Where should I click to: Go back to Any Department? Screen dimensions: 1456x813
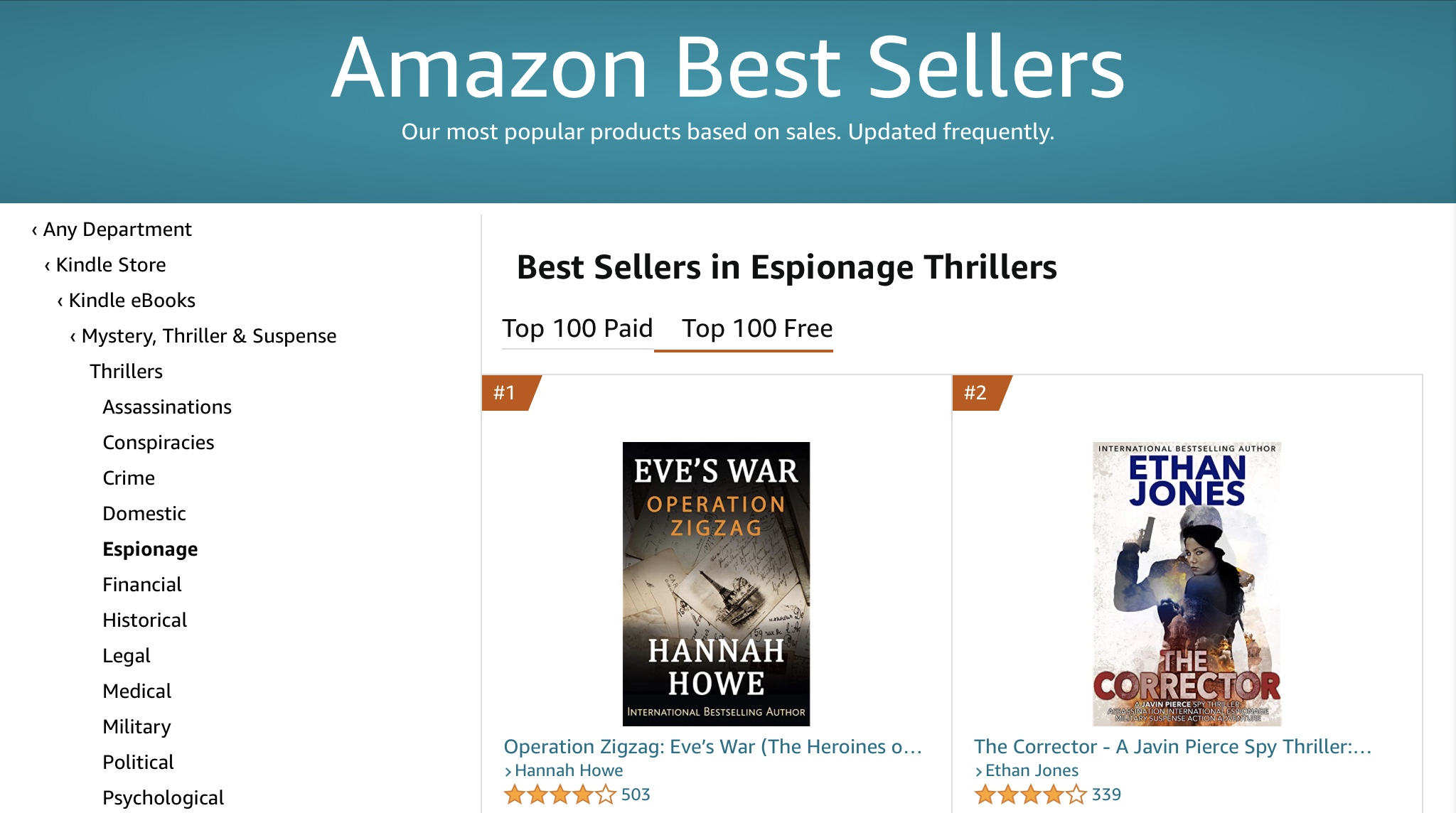coord(117,230)
